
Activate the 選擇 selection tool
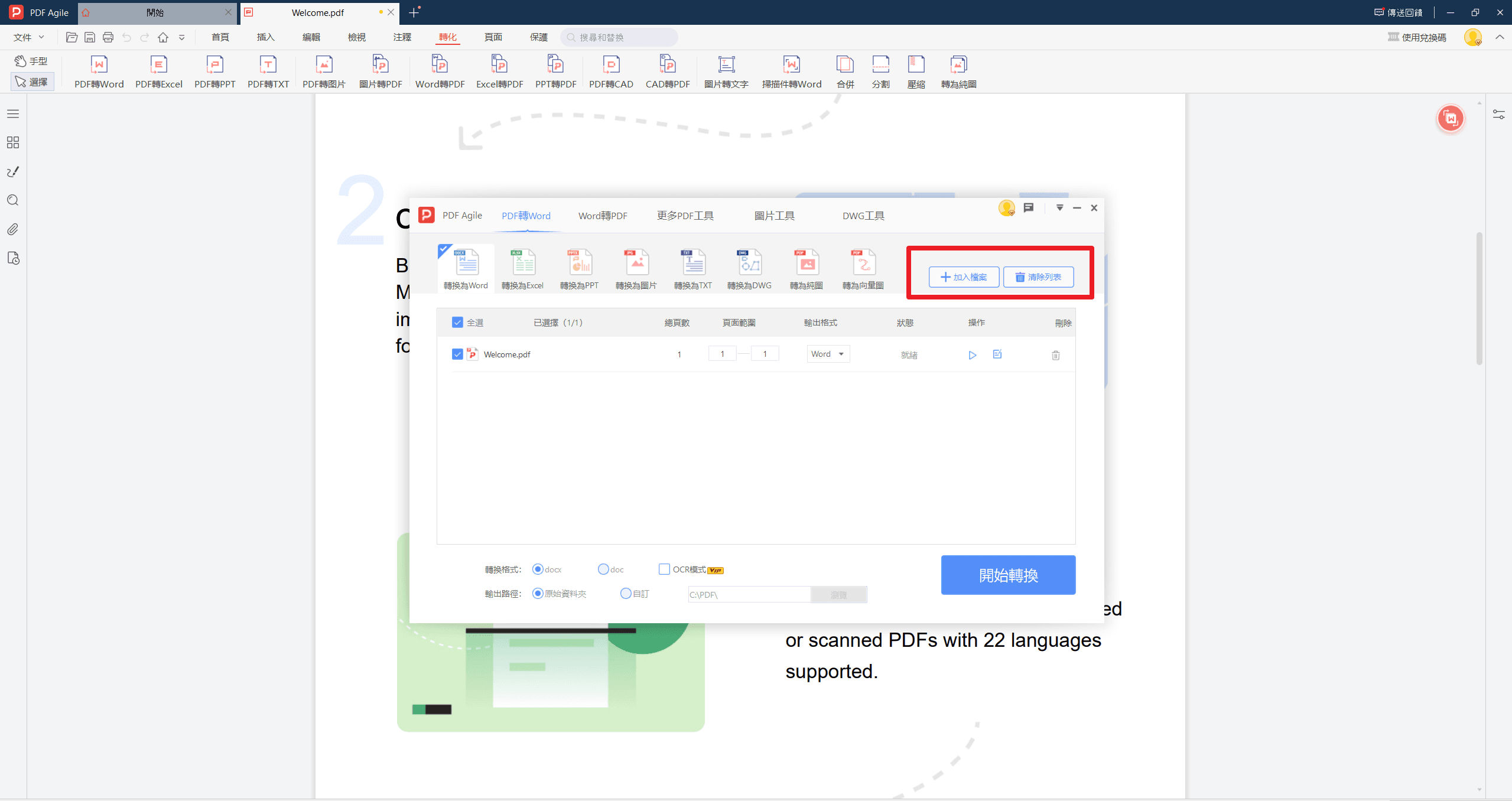(x=32, y=82)
